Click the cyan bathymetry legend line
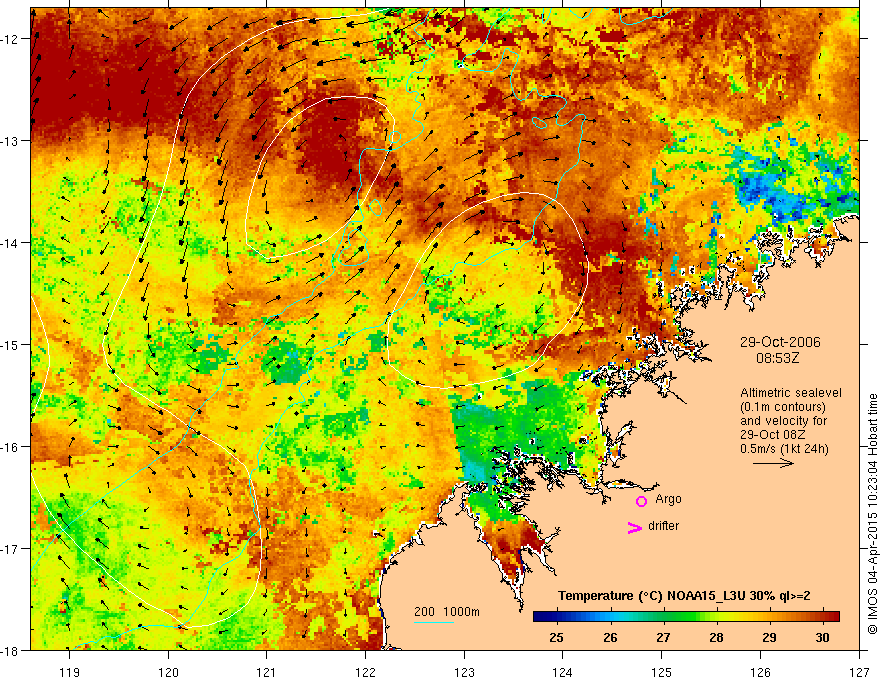The image size is (880, 680). (x=434, y=622)
